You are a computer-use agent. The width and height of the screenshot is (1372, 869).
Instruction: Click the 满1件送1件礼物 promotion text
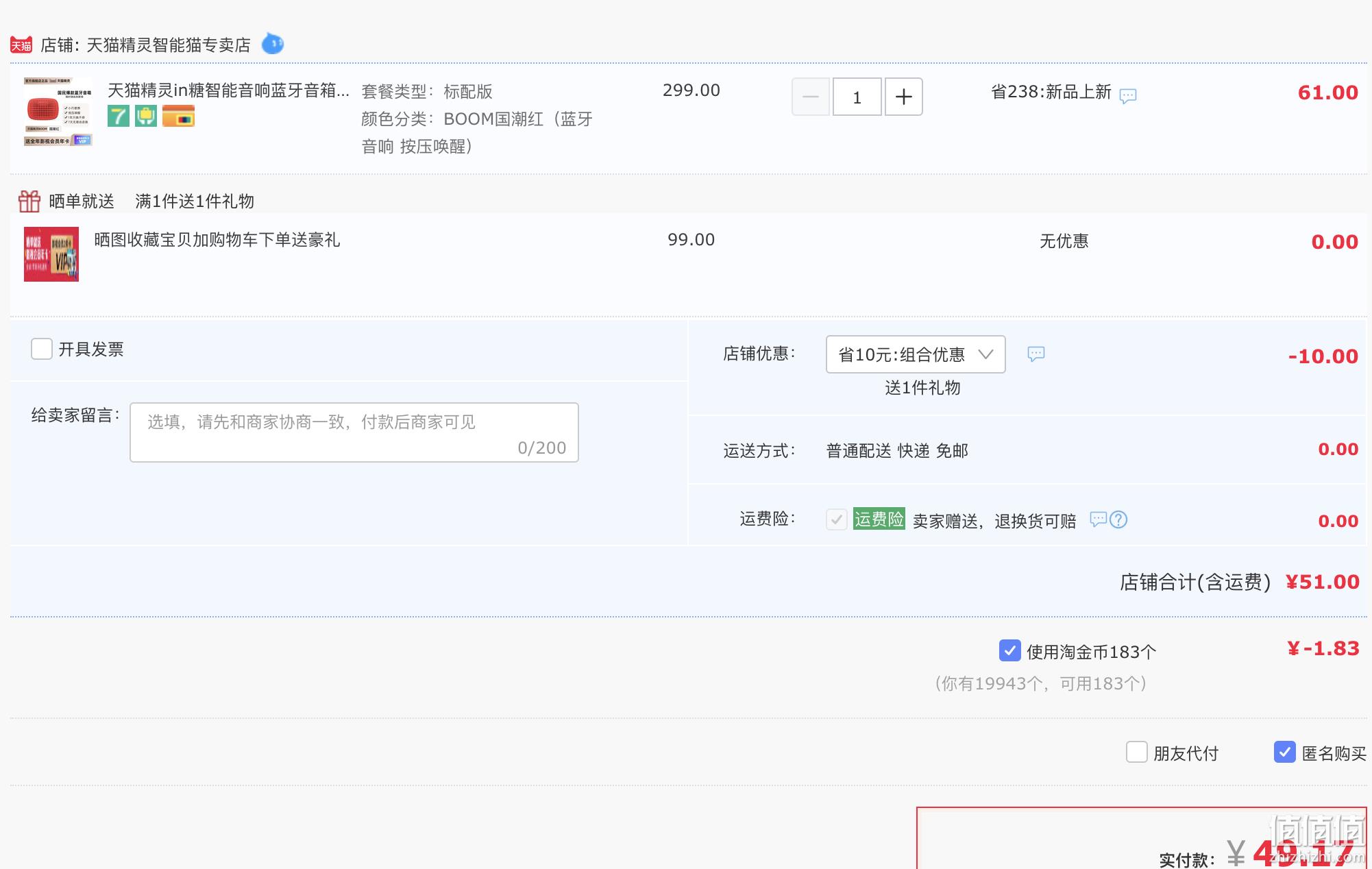coord(195,201)
